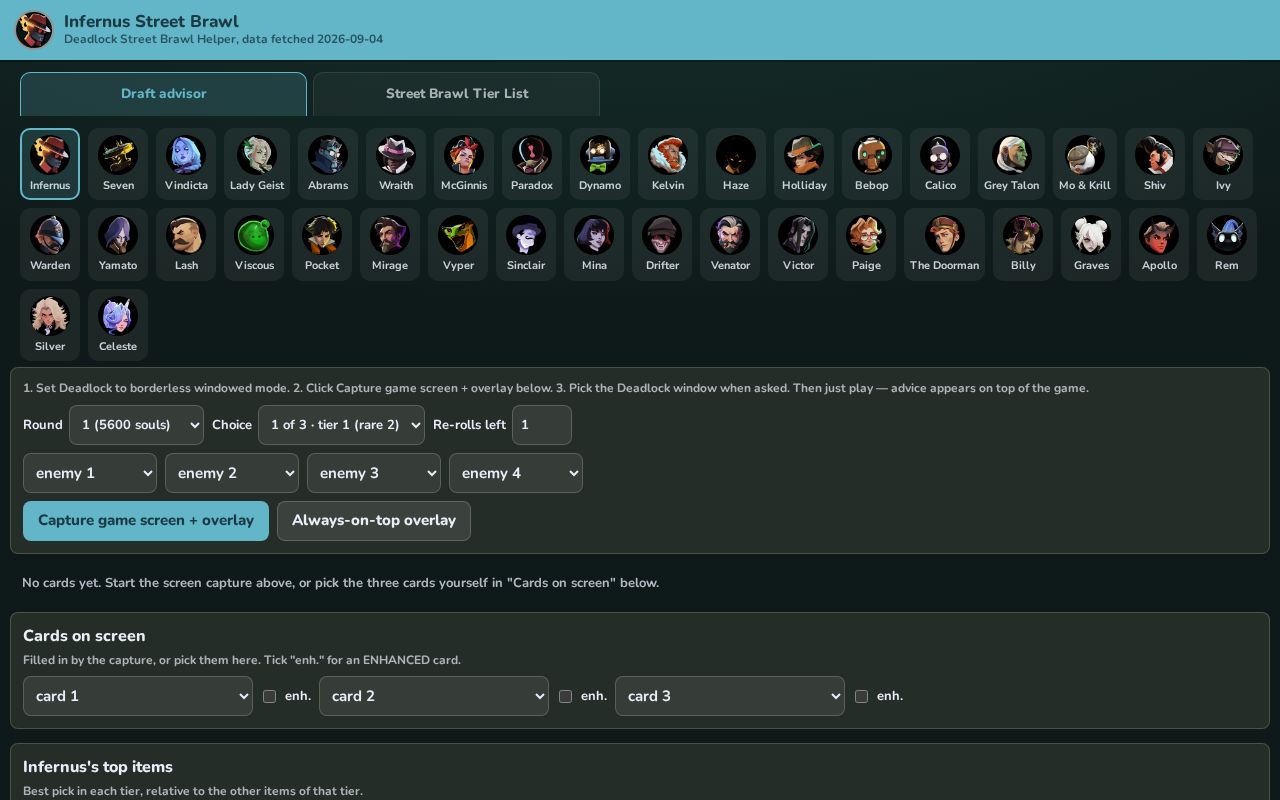1280x800 pixels.
Task: Click the Wraith hero portrait
Action: [x=396, y=164]
